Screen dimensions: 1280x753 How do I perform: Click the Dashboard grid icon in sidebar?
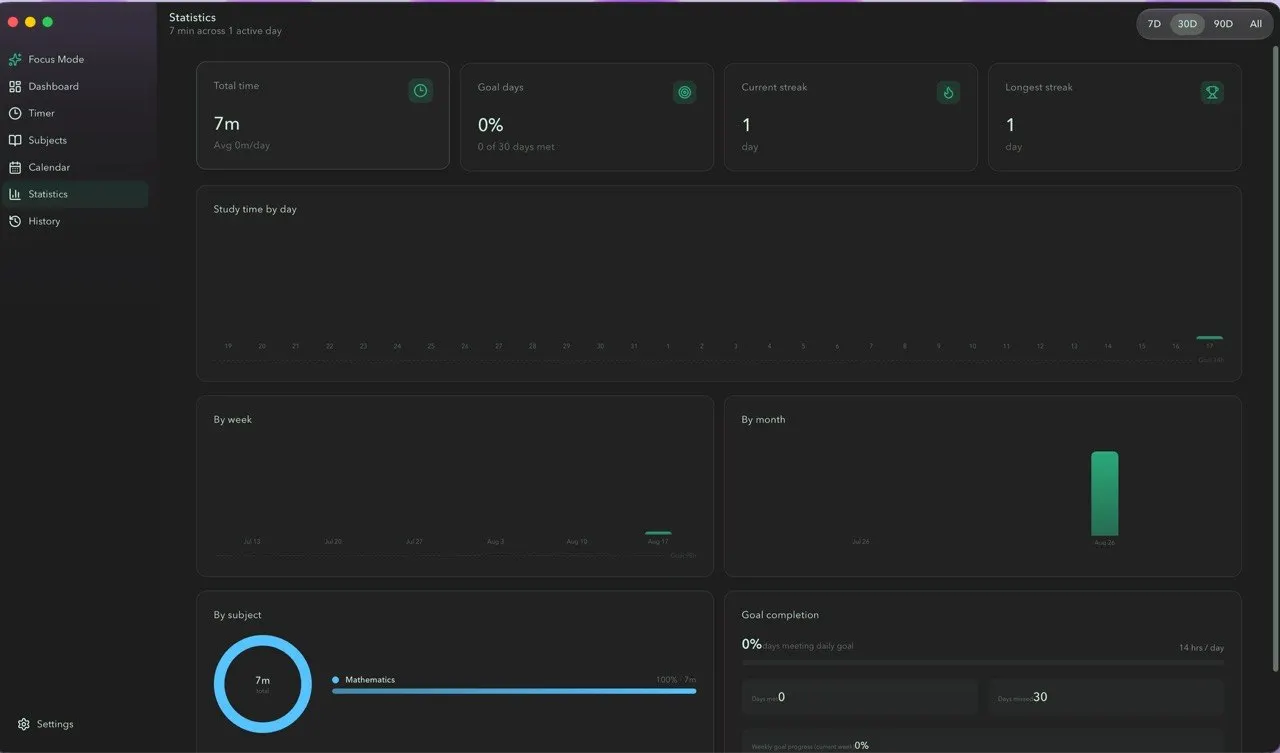15,86
